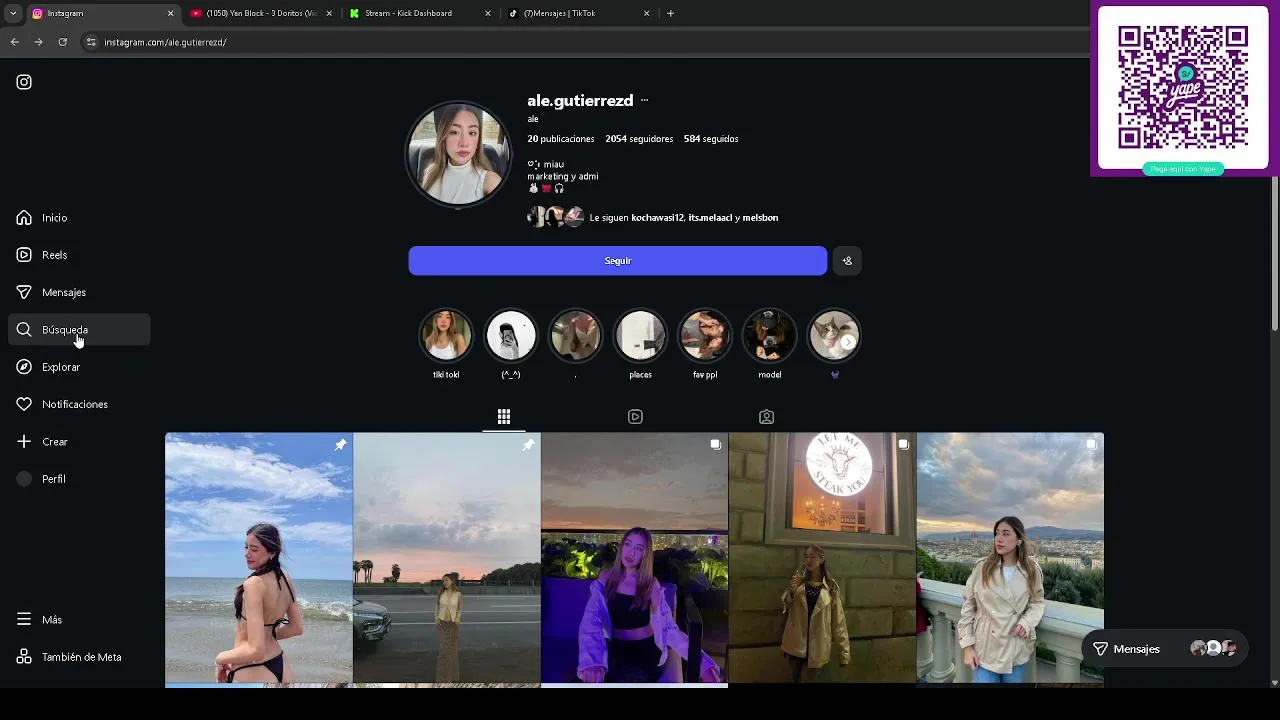Open the Más hamburger menu
Viewport: 1280px width, 720px height.
(x=24, y=619)
